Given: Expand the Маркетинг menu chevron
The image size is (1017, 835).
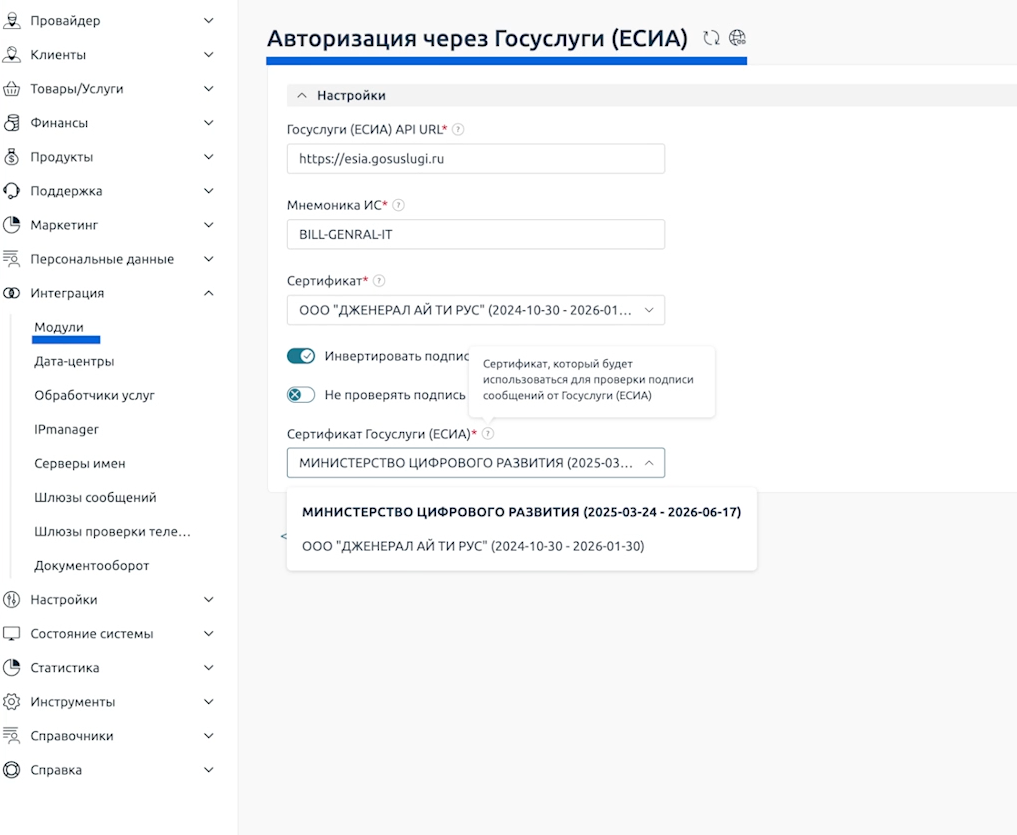Looking at the screenshot, I should tap(209, 225).
